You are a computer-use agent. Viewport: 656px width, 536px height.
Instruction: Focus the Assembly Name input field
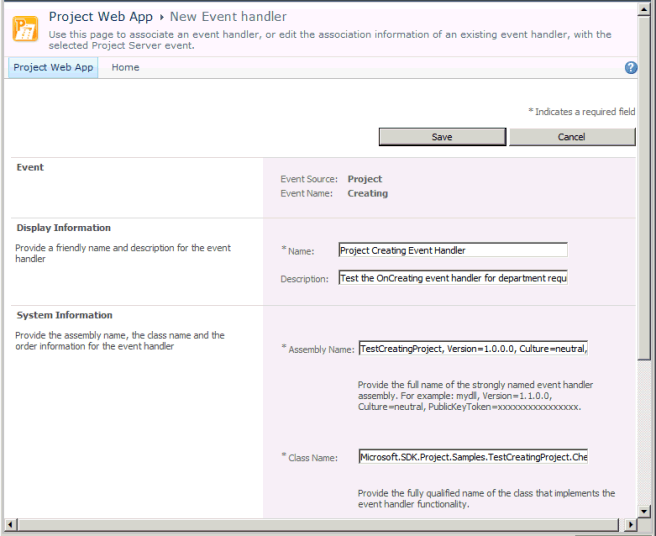(473, 349)
